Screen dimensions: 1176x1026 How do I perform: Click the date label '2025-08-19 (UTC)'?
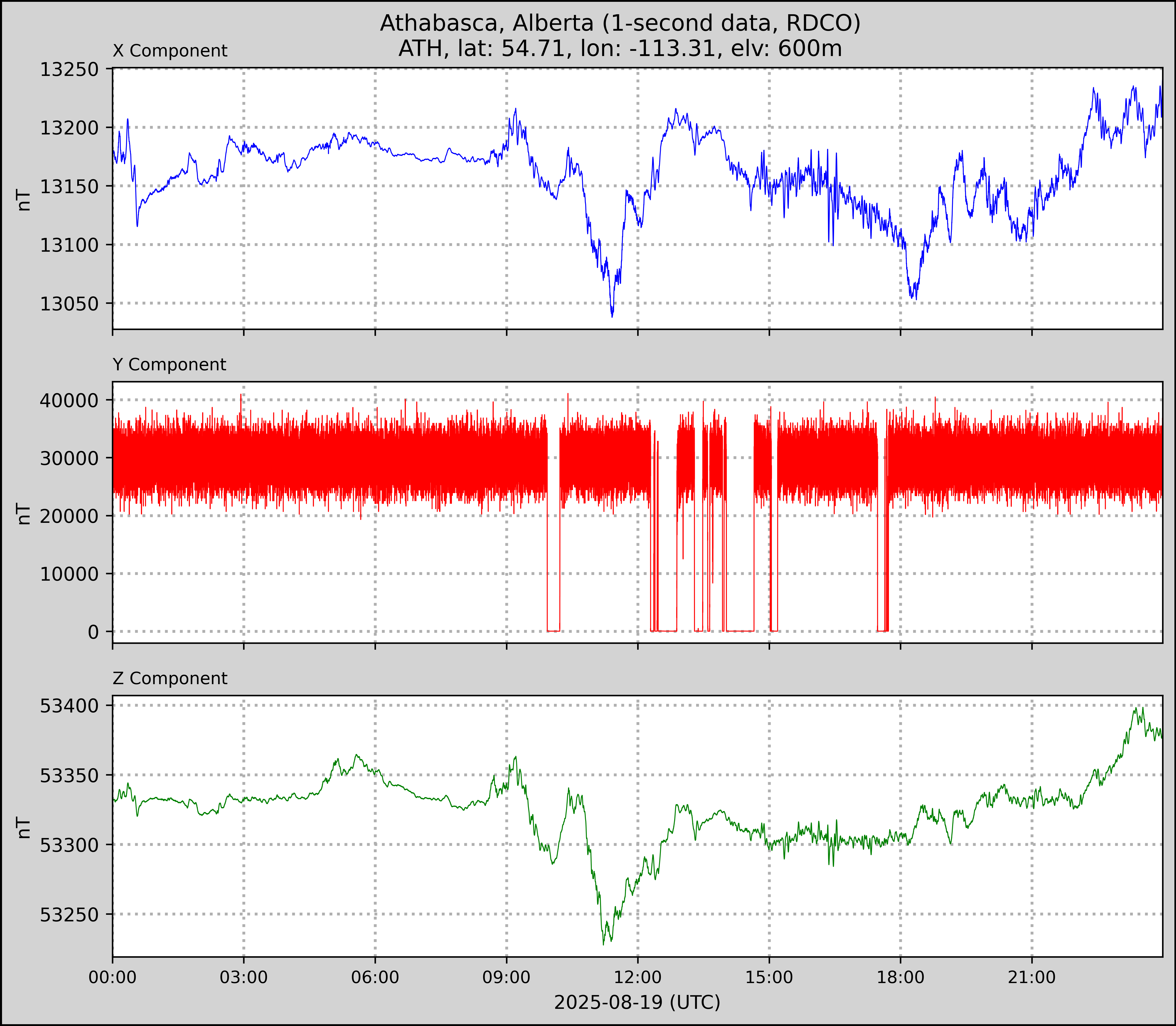(x=637, y=1002)
